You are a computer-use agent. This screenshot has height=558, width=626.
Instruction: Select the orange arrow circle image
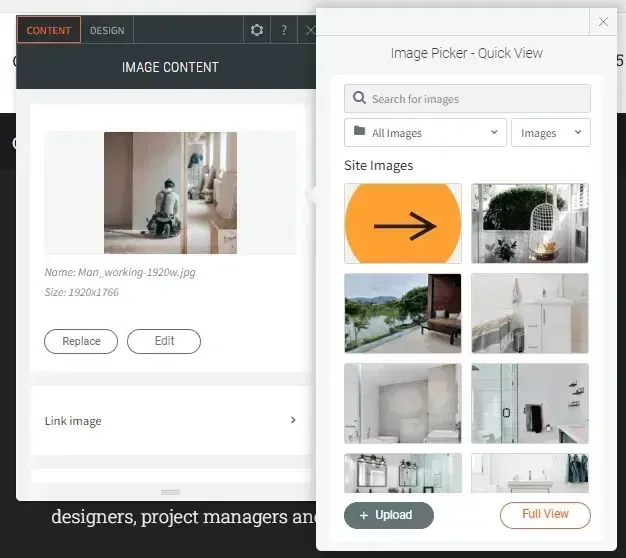pyautogui.click(x=403, y=224)
